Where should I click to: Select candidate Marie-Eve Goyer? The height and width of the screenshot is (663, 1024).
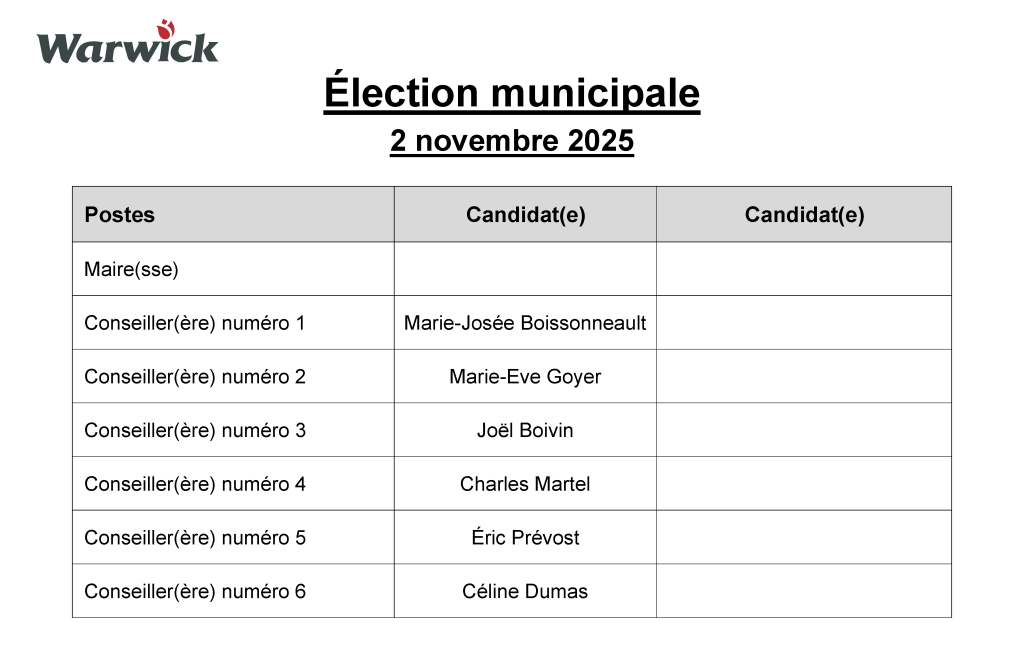[x=525, y=377]
